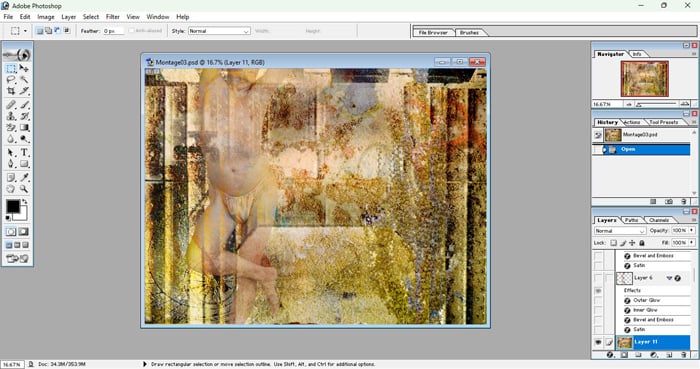Select the Path Selection tool
This screenshot has height=369, width=700.
11,153
